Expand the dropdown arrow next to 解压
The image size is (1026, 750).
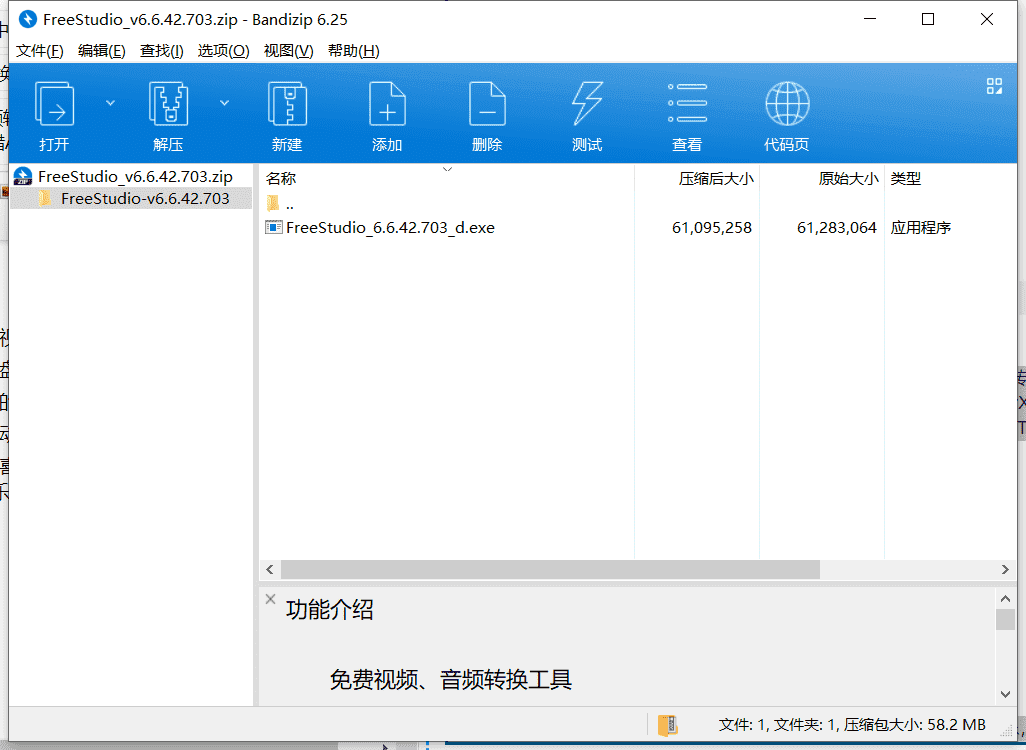tap(224, 103)
